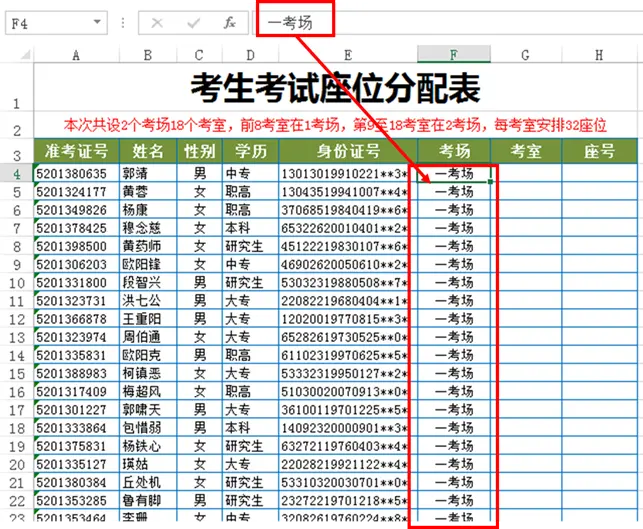Select row 1 header

click(x=16, y=87)
